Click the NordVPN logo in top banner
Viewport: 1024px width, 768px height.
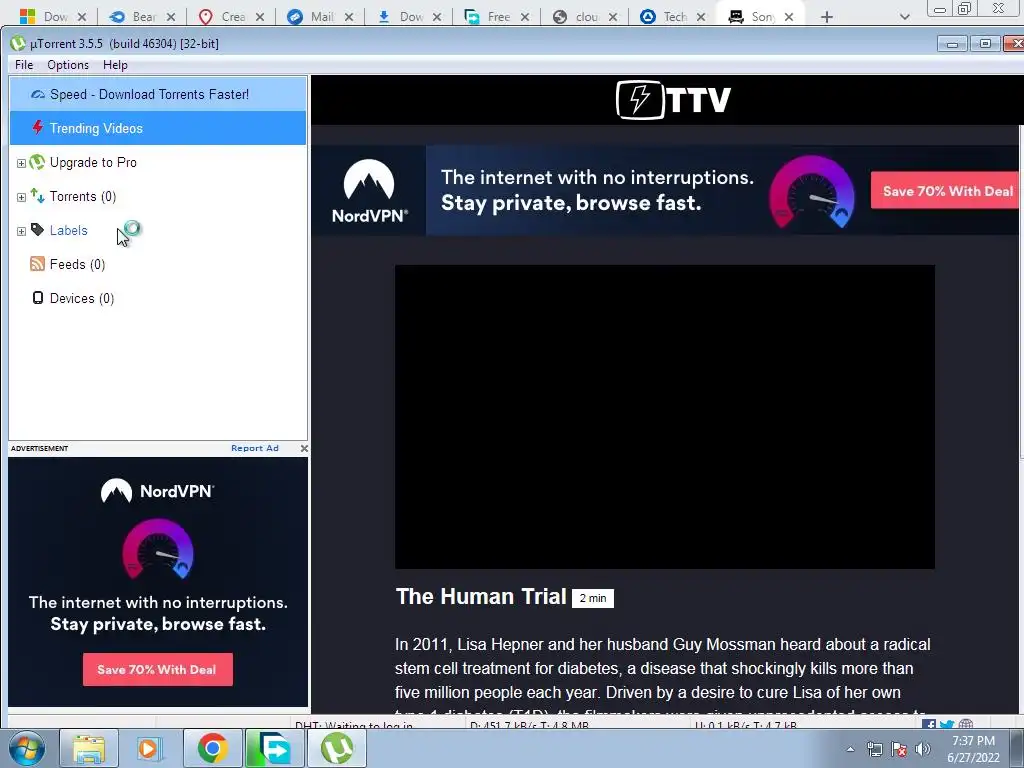click(369, 191)
